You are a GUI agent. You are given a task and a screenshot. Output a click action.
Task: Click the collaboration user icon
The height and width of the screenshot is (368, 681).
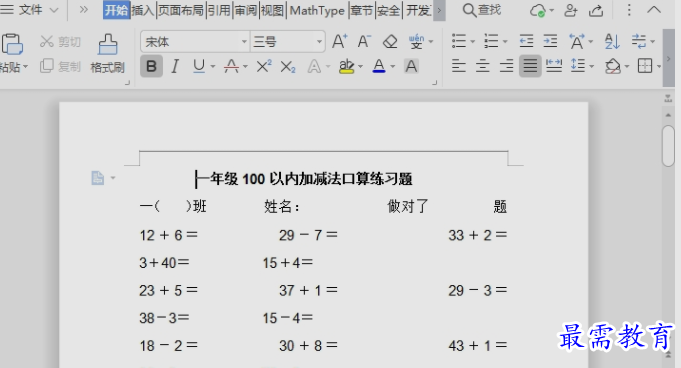pyautogui.click(x=571, y=10)
